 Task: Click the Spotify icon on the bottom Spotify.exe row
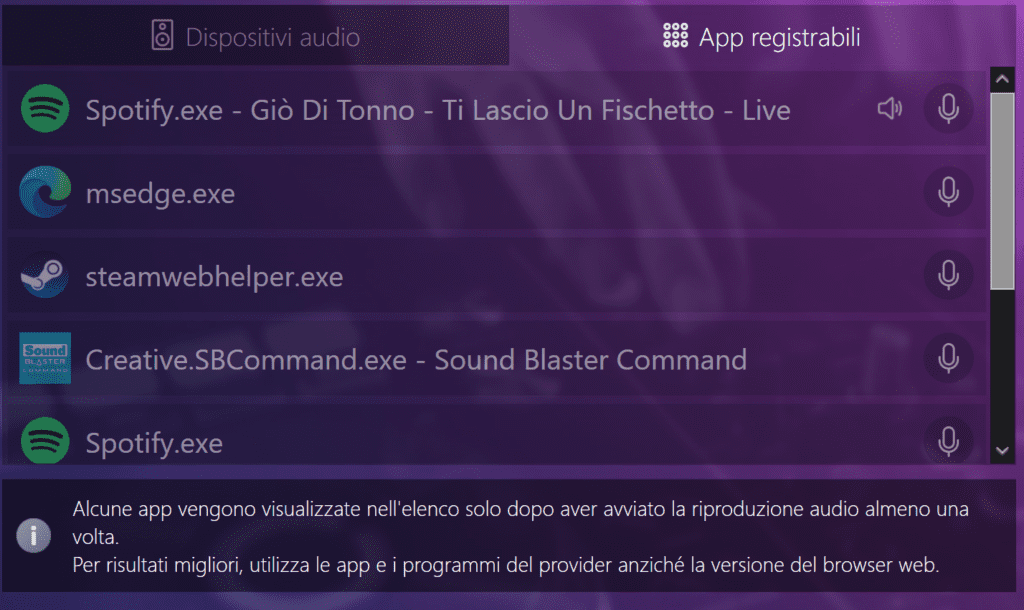45,441
